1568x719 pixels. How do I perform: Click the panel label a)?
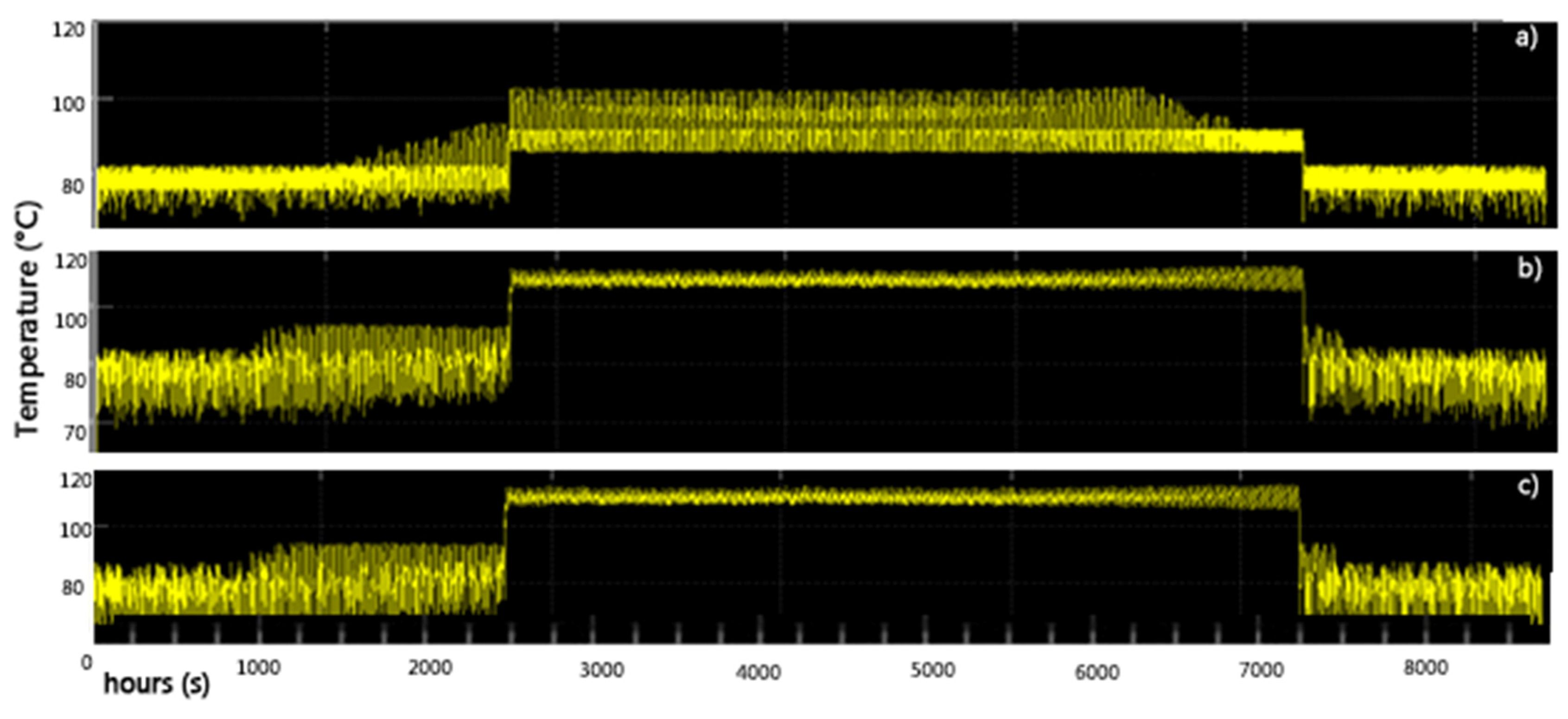(x=1527, y=39)
